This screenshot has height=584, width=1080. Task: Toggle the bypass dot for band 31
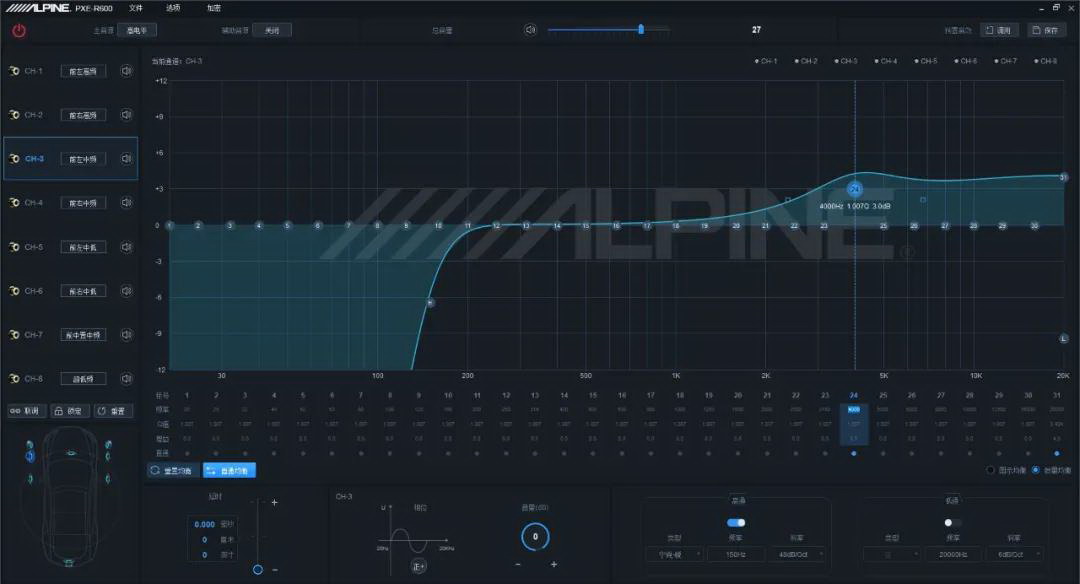1057,453
